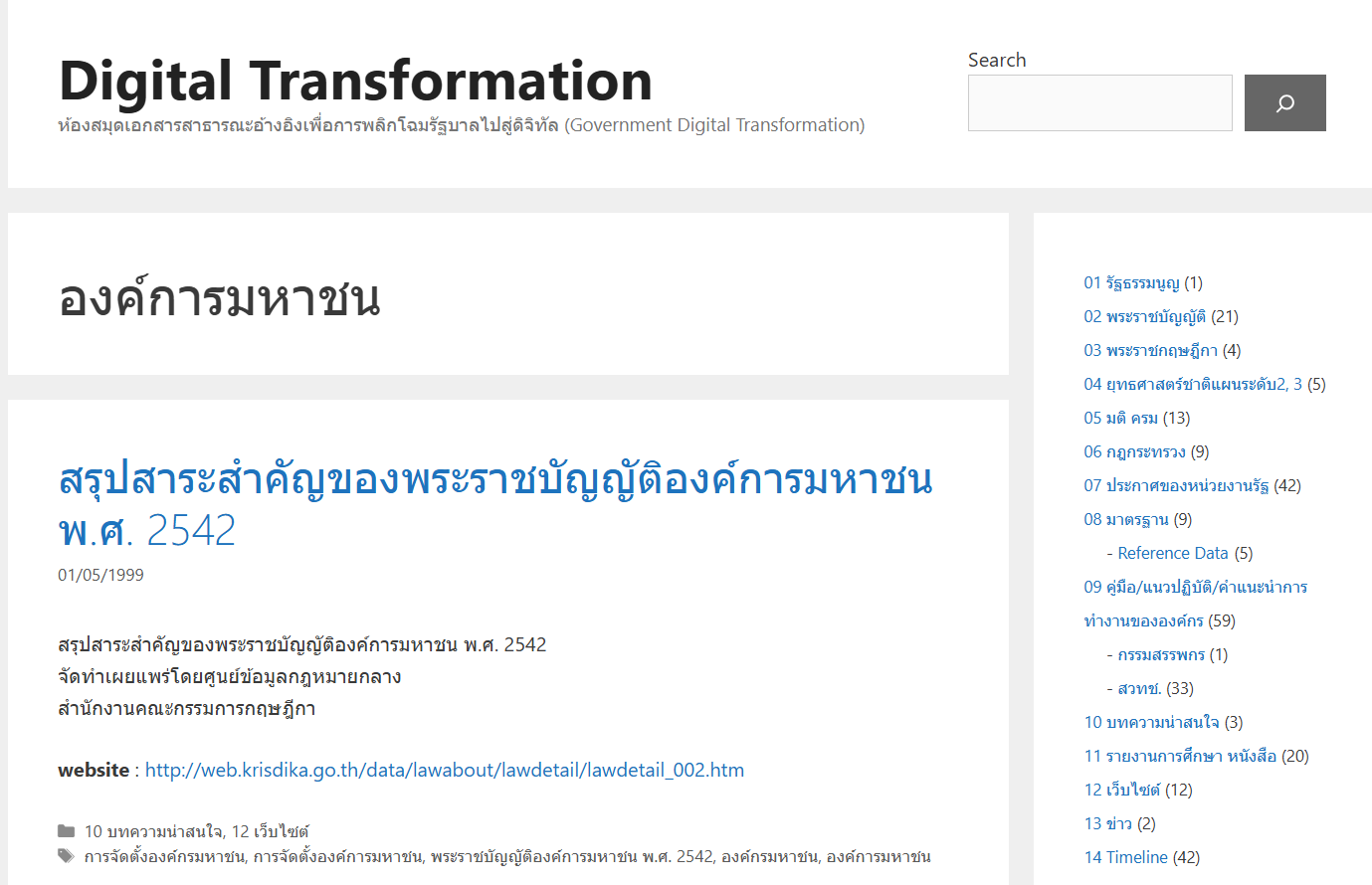The height and width of the screenshot is (885, 1372).
Task: Open the Digital Transformation site title
Action: (x=355, y=81)
